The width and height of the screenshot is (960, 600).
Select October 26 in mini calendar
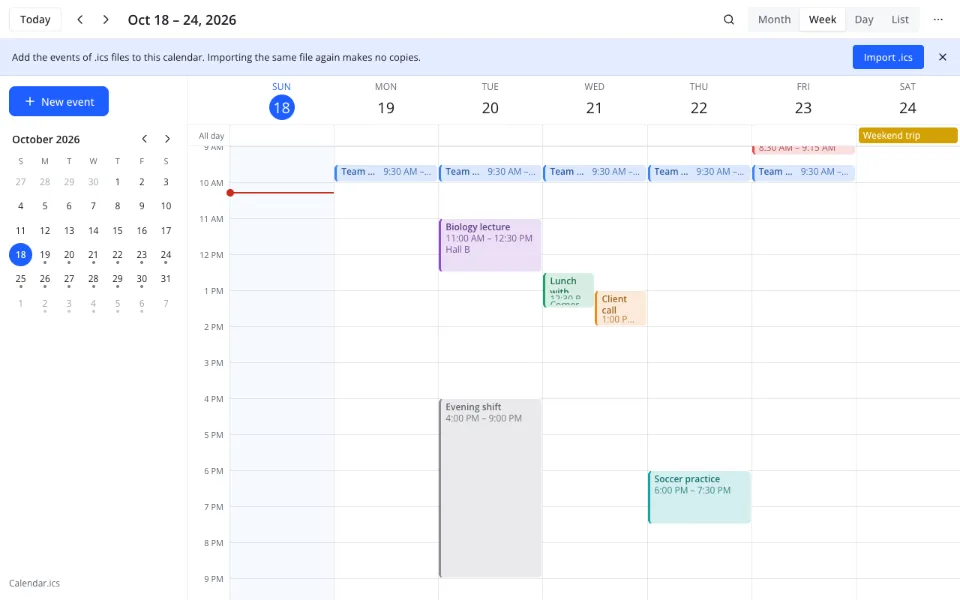pos(45,279)
